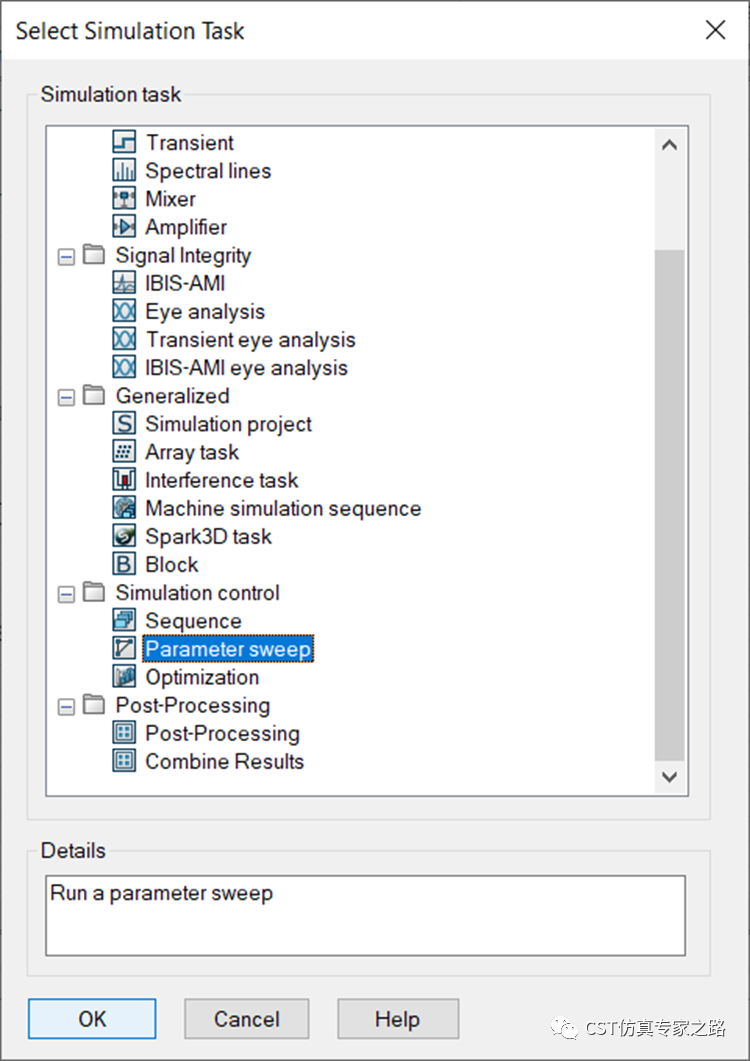Select the Eye analysis icon
This screenshot has width=750, height=1061.
point(124,311)
